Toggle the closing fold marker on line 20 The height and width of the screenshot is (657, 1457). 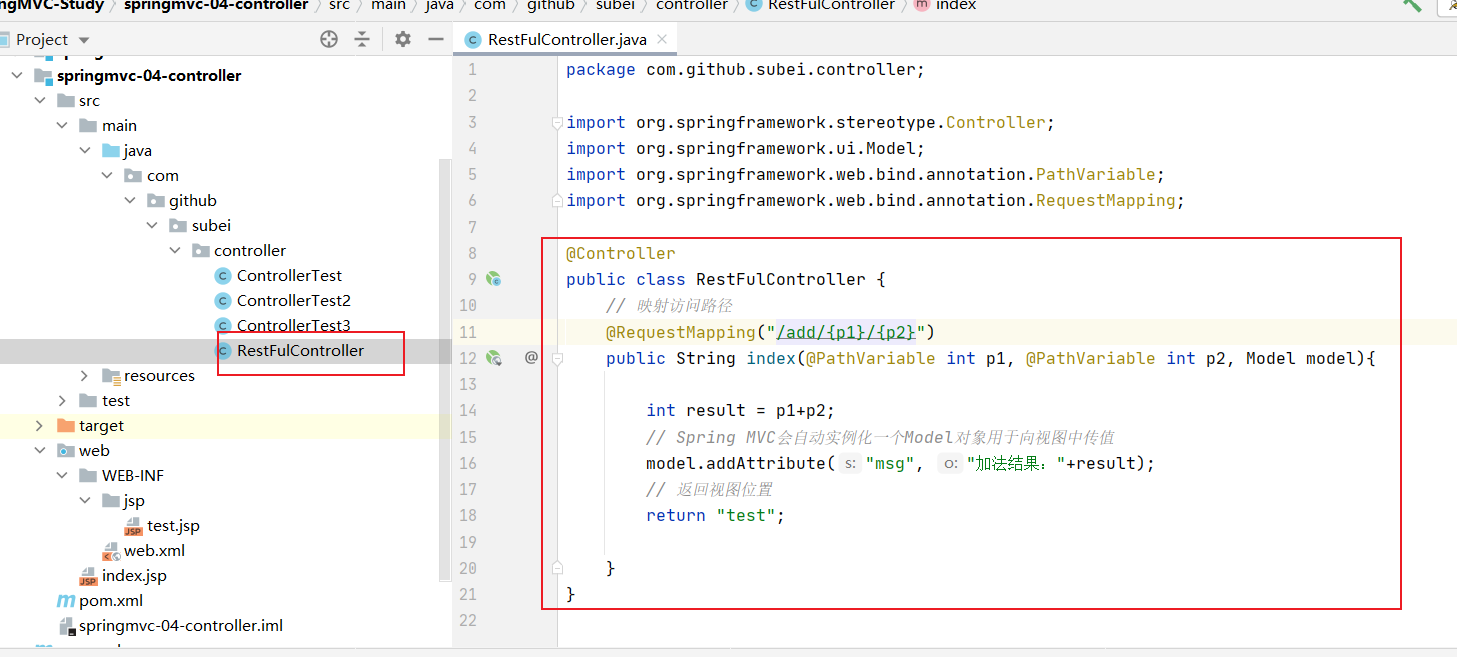(558, 568)
